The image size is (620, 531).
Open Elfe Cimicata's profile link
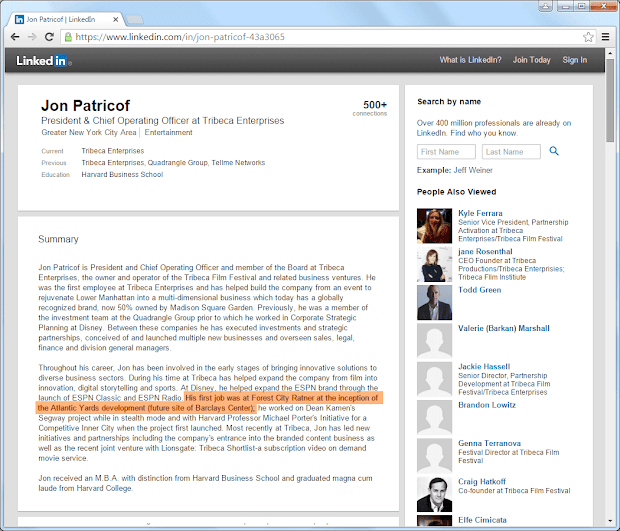coord(482,520)
